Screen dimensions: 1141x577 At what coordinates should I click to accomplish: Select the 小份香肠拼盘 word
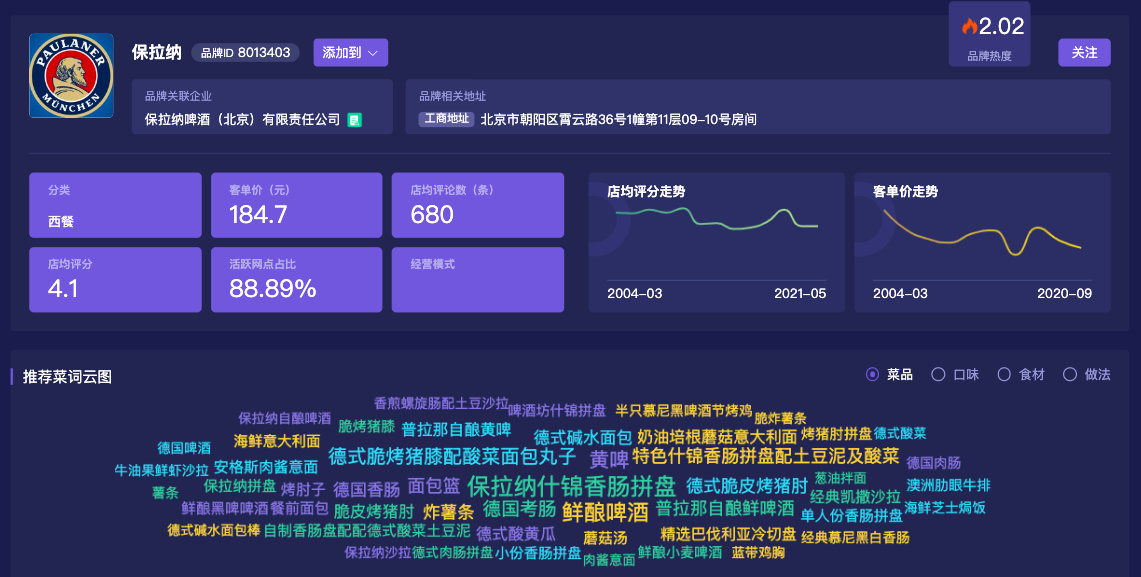coord(538,552)
